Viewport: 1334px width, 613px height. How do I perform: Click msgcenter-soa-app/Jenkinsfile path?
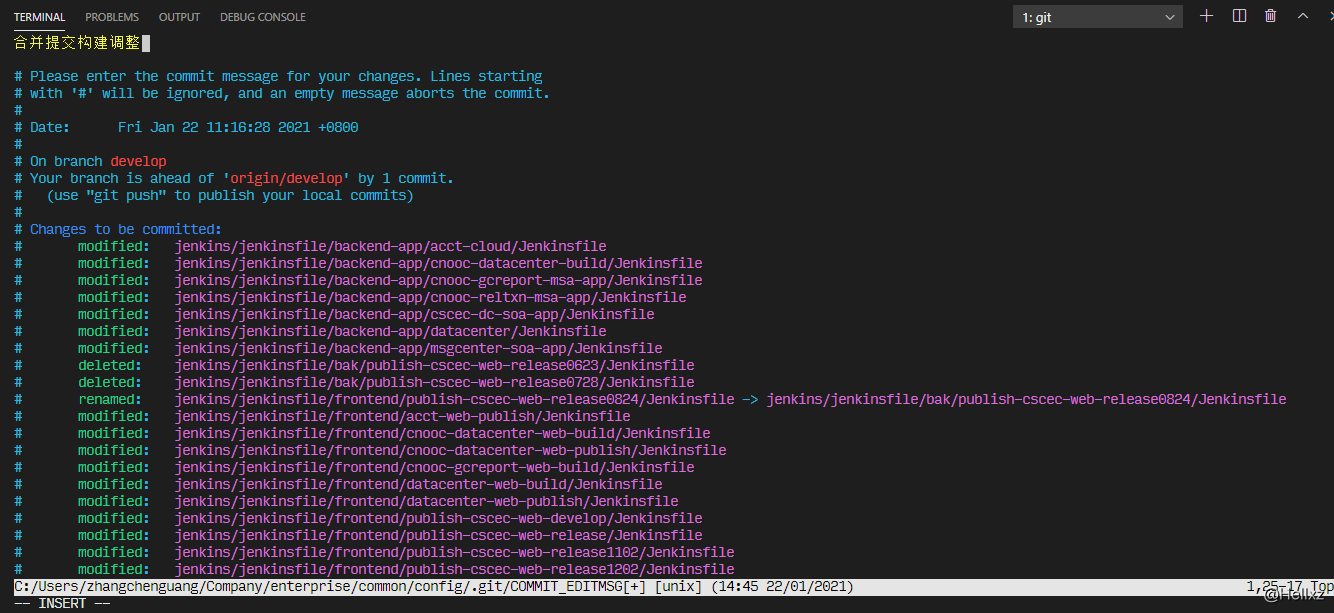pyautogui.click(x=419, y=348)
